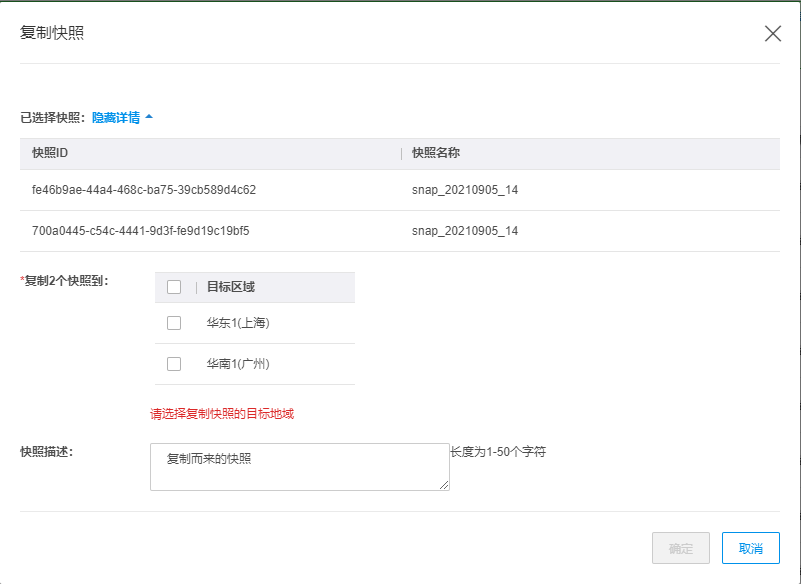Click the 快照ID column header
This screenshot has height=584, width=801.
(x=50, y=153)
